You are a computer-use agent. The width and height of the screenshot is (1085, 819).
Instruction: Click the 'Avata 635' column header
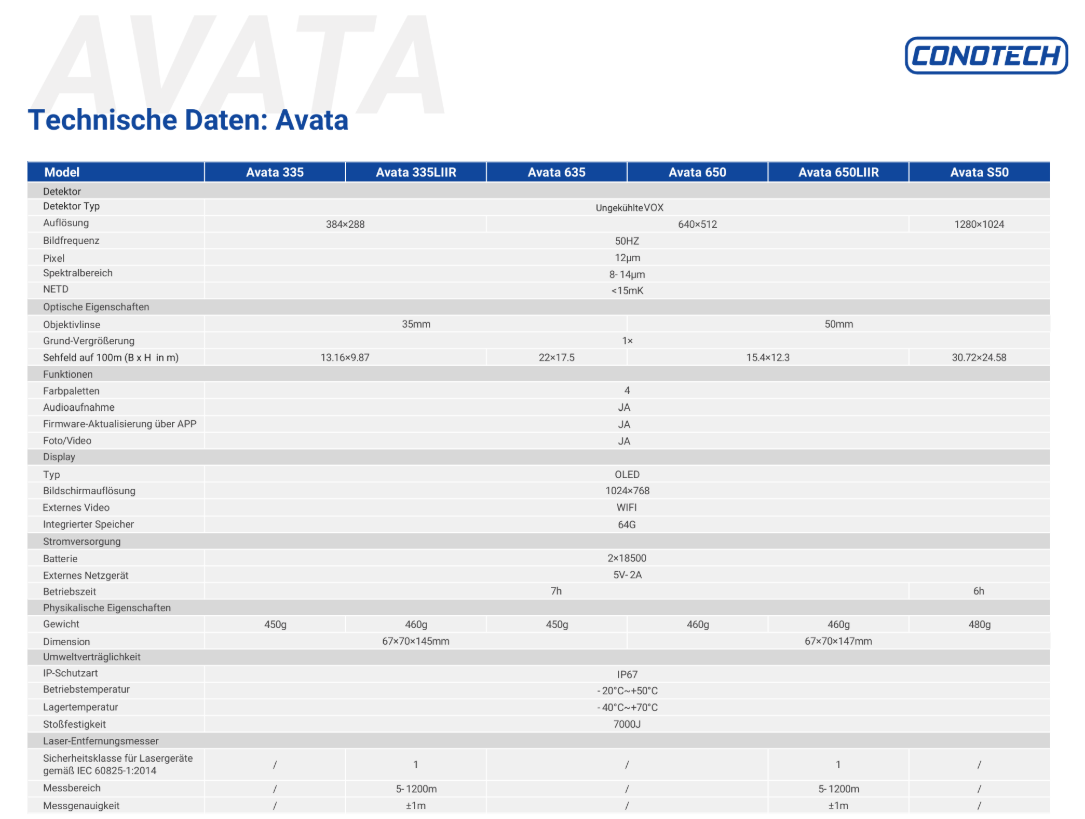click(557, 172)
